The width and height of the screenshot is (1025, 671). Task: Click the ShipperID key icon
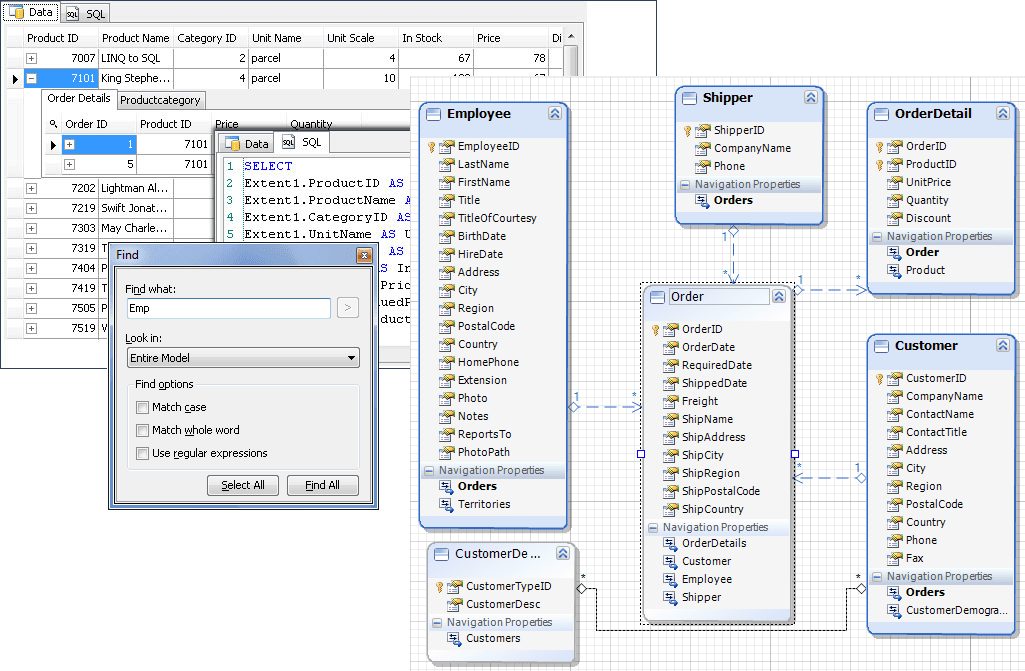click(x=688, y=131)
